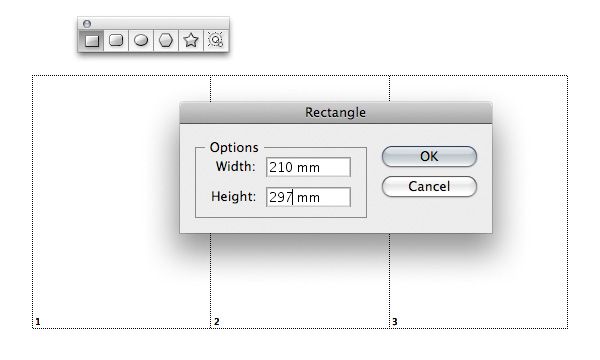Pick the Polygon tool
The image size is (600, 360).
pos(166,41)
